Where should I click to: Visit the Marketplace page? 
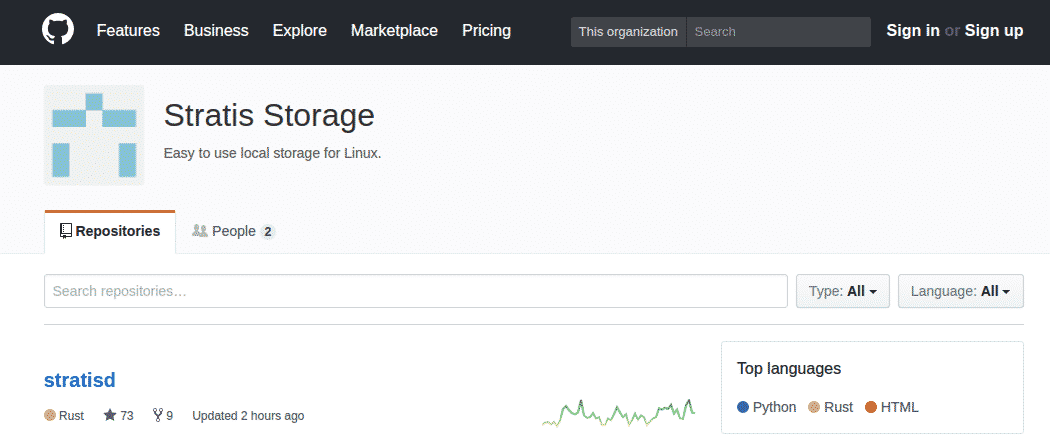pos(394,31)
